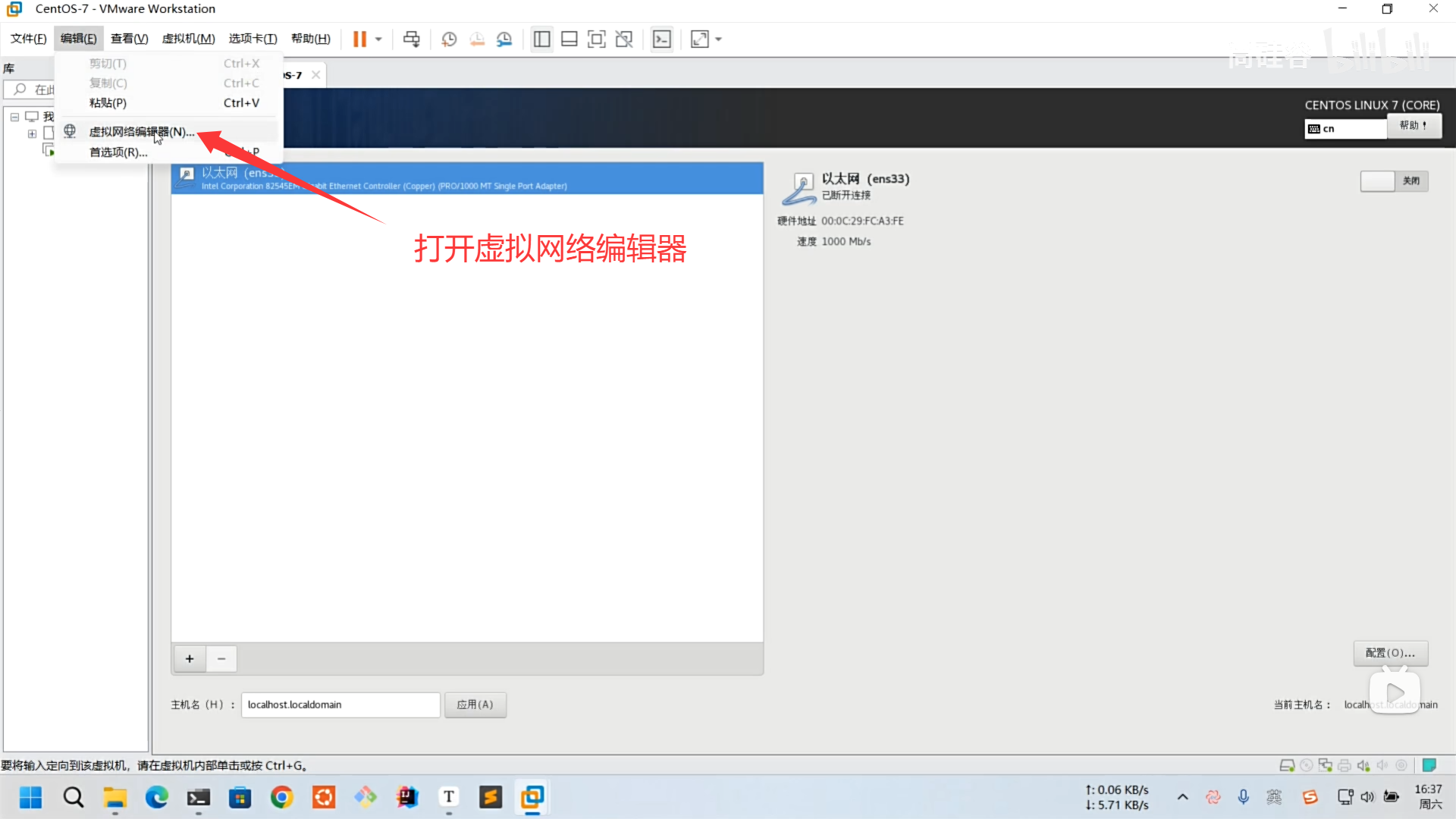Click the take snapshot icon
1456x819 pixels.
coord(449,39)
